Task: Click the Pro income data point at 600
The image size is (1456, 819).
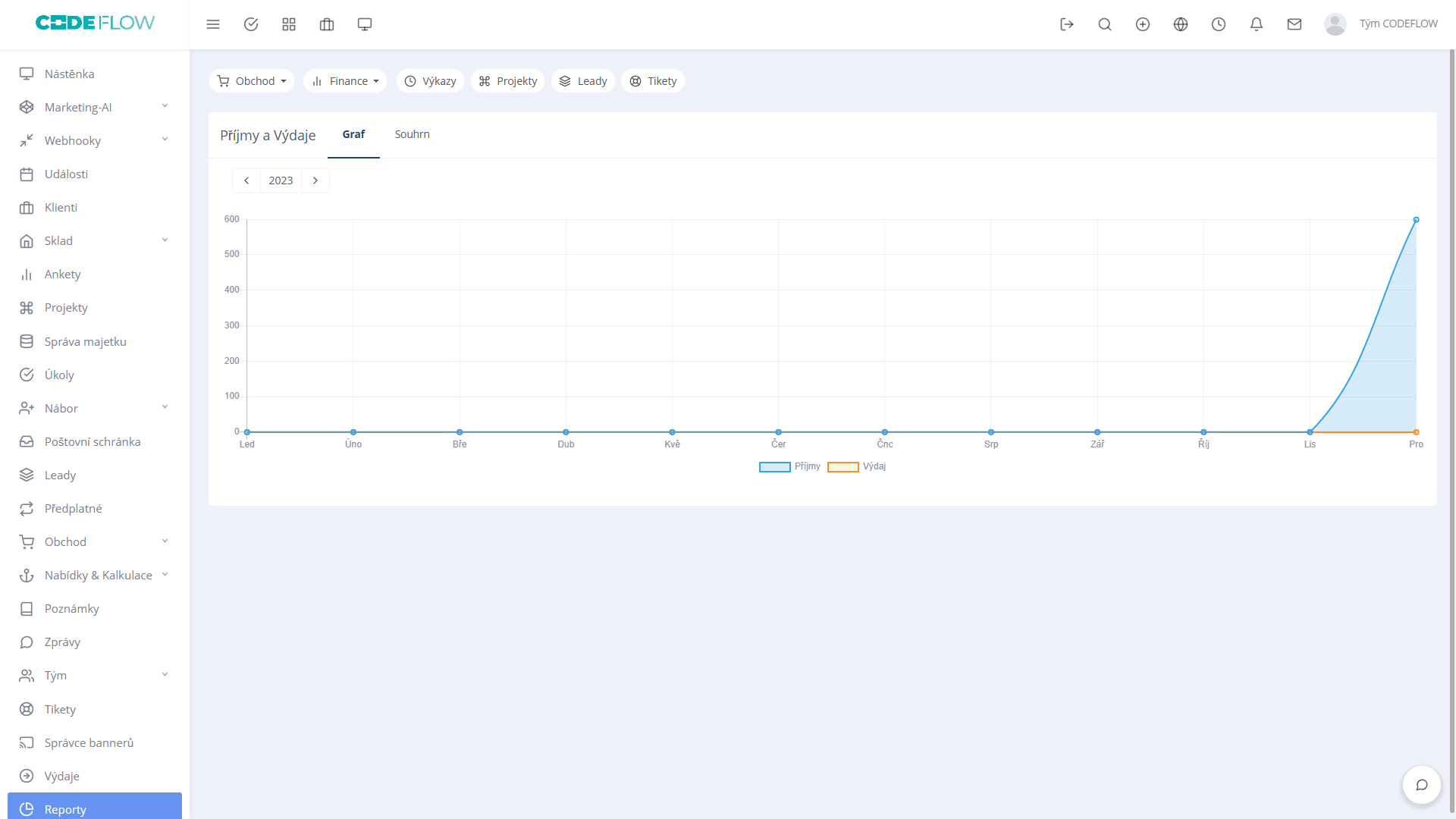Action: (x=1416, y=220)
